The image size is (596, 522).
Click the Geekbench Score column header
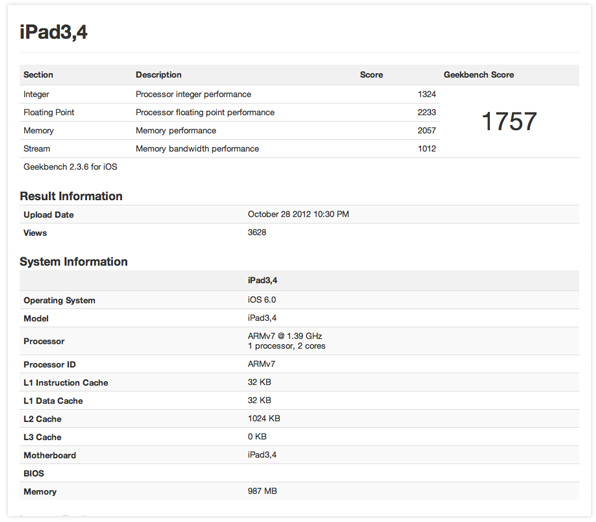click(479, 75)
